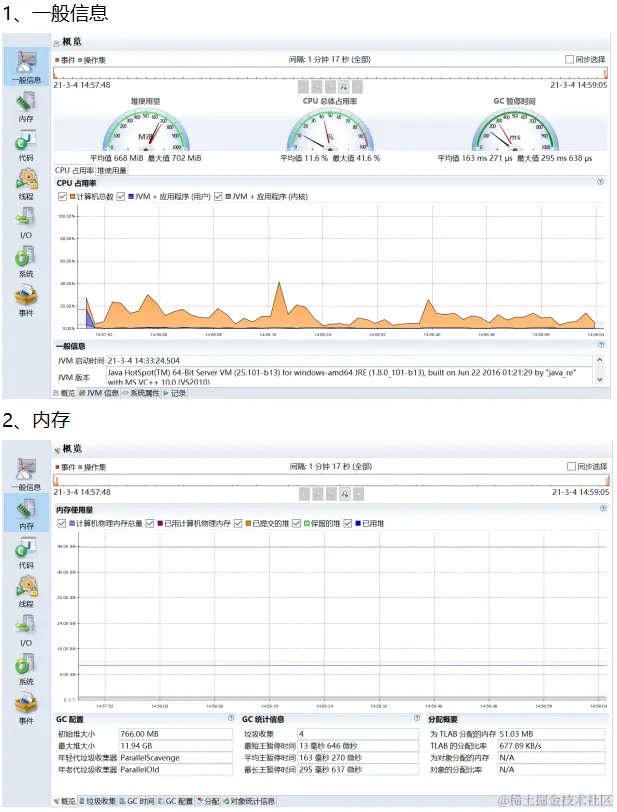The width and height of the screenshot is (617, 812).
Task: Click rightmost range navigation button in CPU view
Action: 357,87
